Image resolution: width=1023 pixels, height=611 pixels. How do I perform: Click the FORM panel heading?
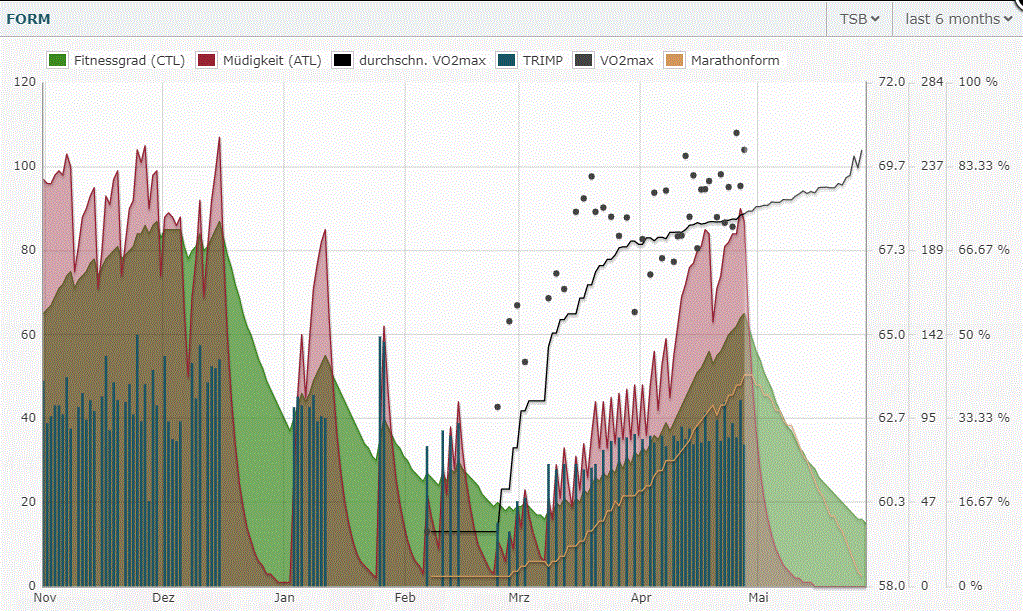(28, 18)
